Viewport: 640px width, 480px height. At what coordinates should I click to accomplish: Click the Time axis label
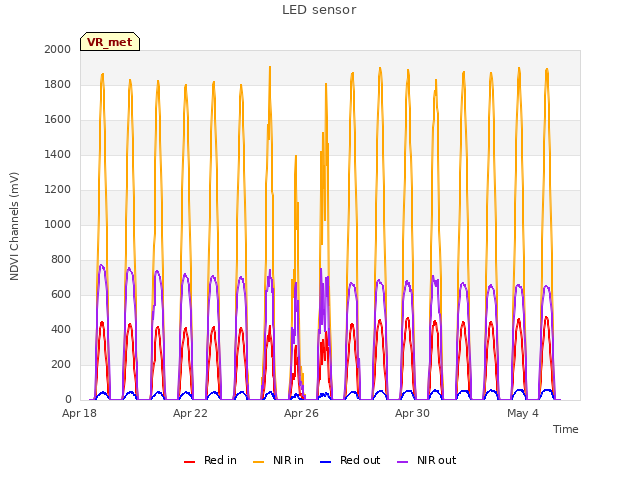(566, 429)
